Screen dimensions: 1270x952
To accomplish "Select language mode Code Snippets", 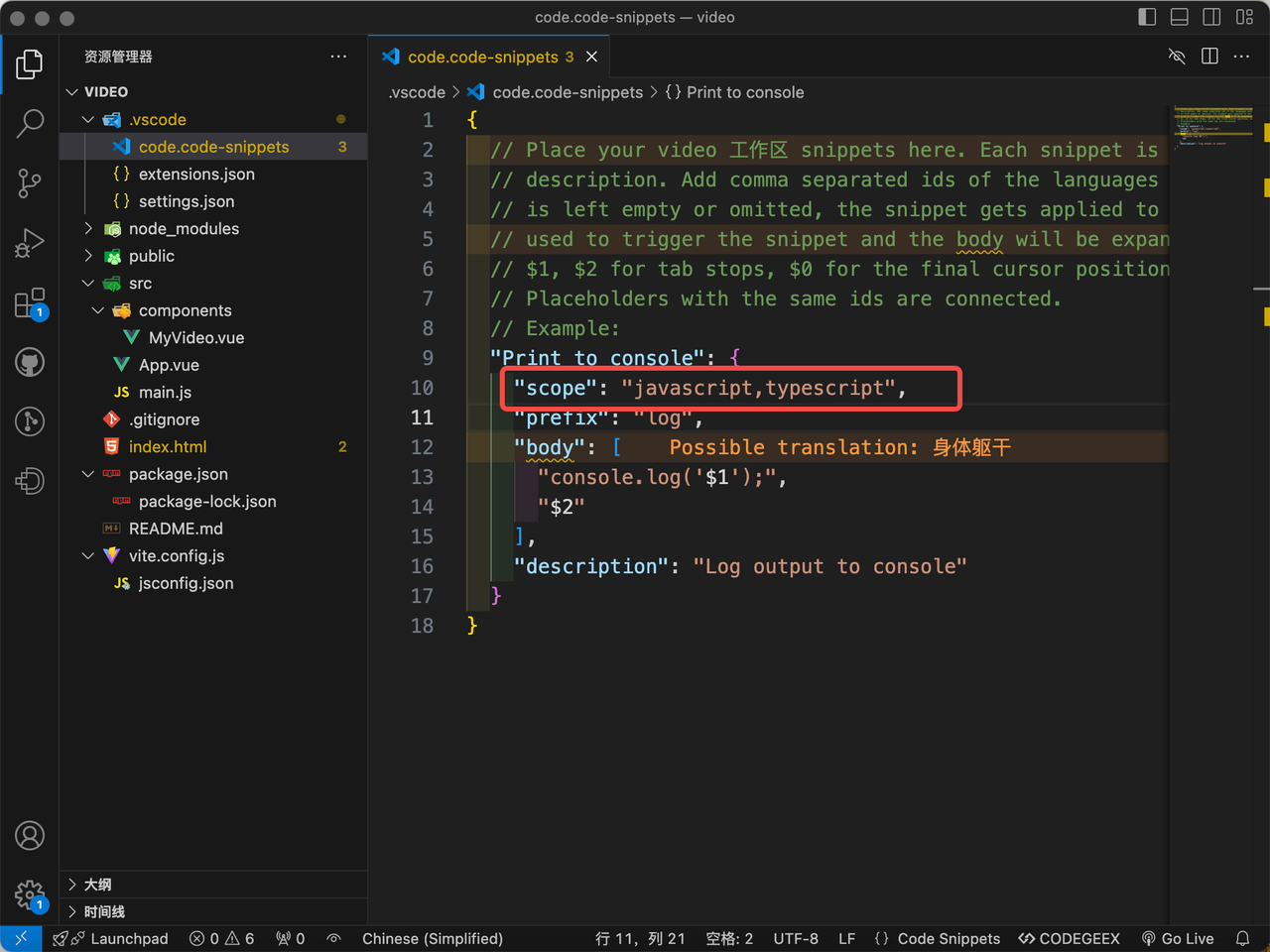I will [x=938, y=938].
